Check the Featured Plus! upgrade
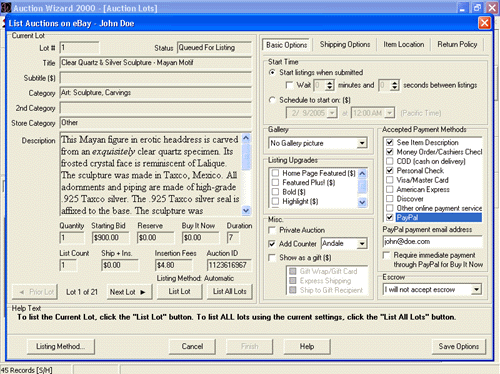 [x=275, y=182]
